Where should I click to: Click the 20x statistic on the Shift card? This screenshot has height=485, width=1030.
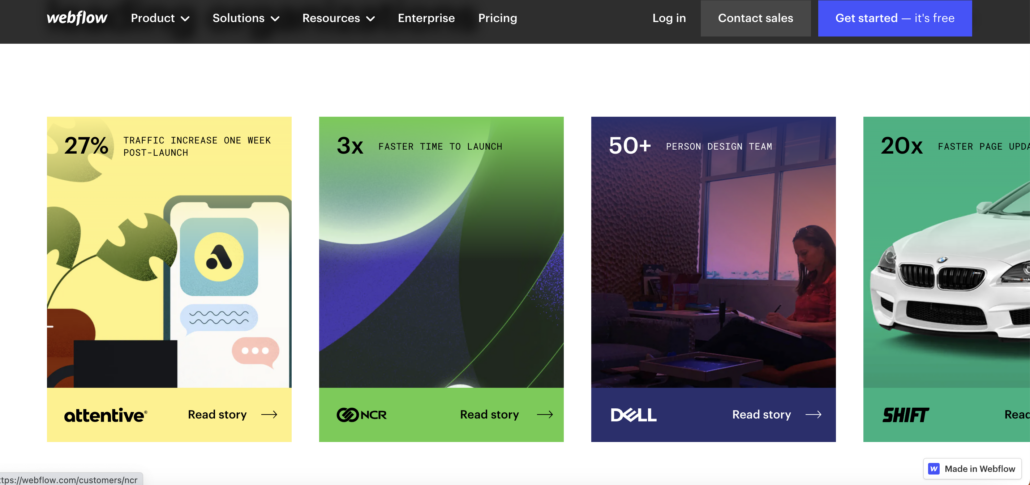[901, 146]
